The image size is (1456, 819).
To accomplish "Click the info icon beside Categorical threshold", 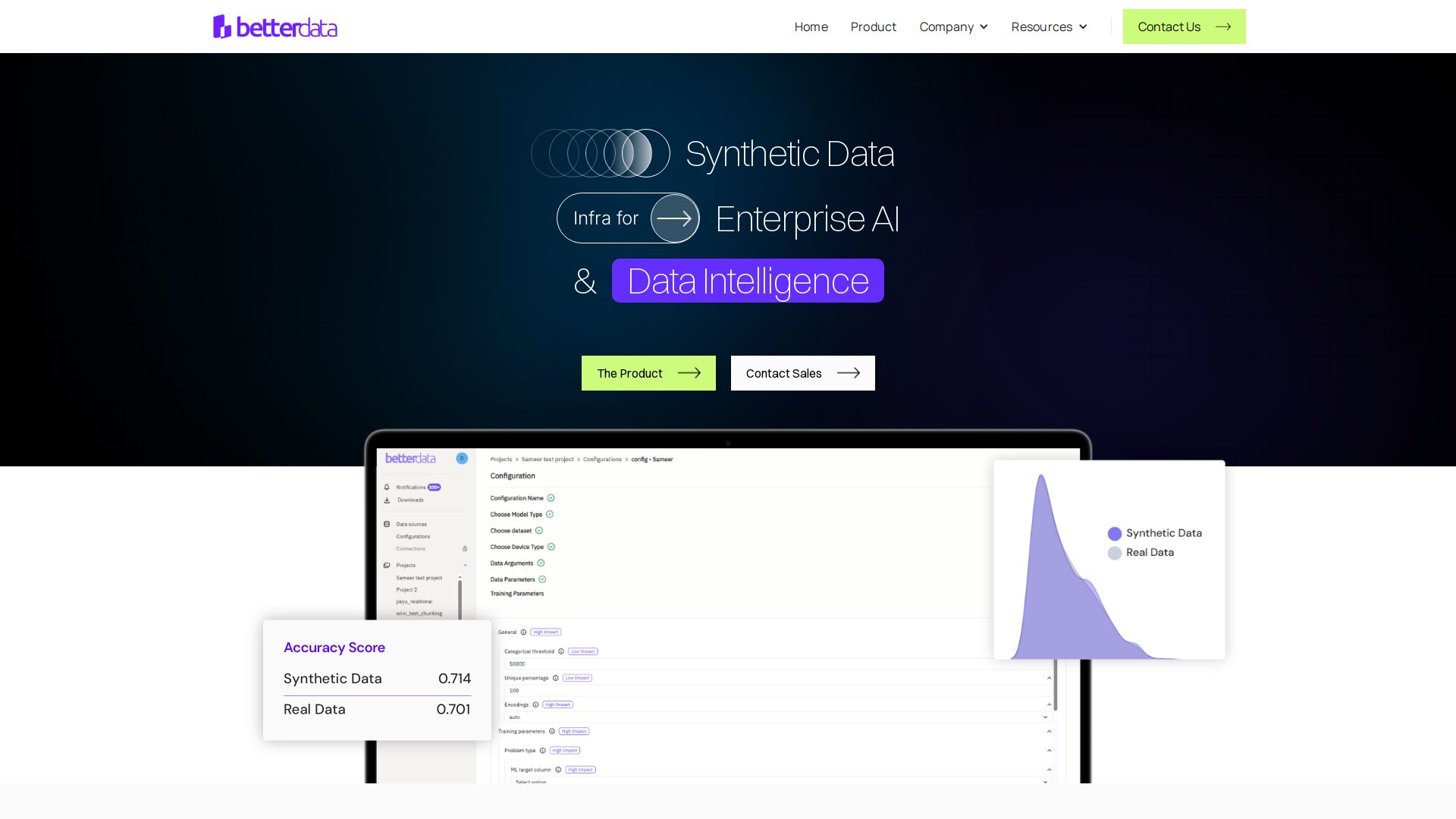I will [561, 651].
